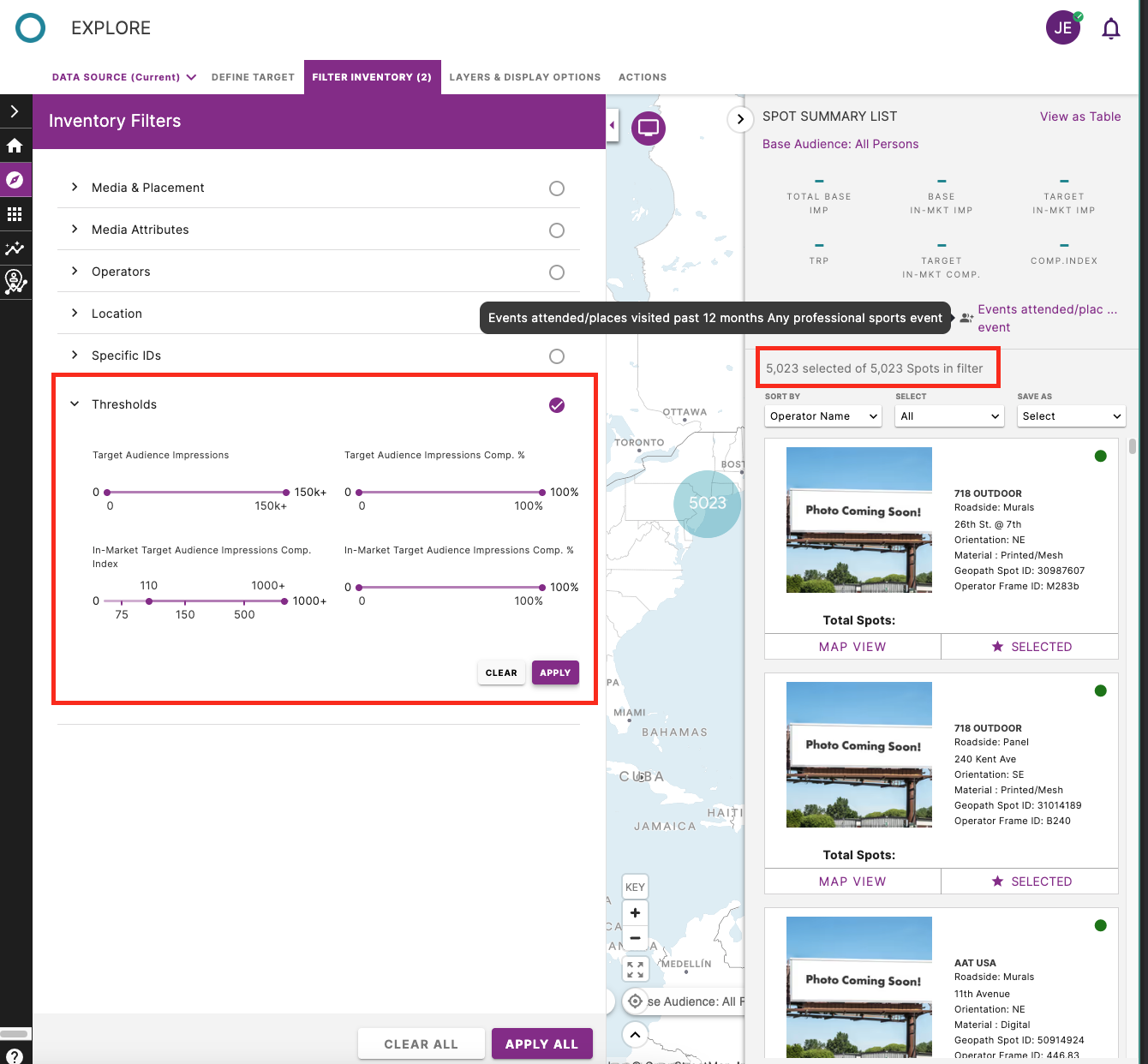Open the map pin person sidebar icon

tap(15, 282)
